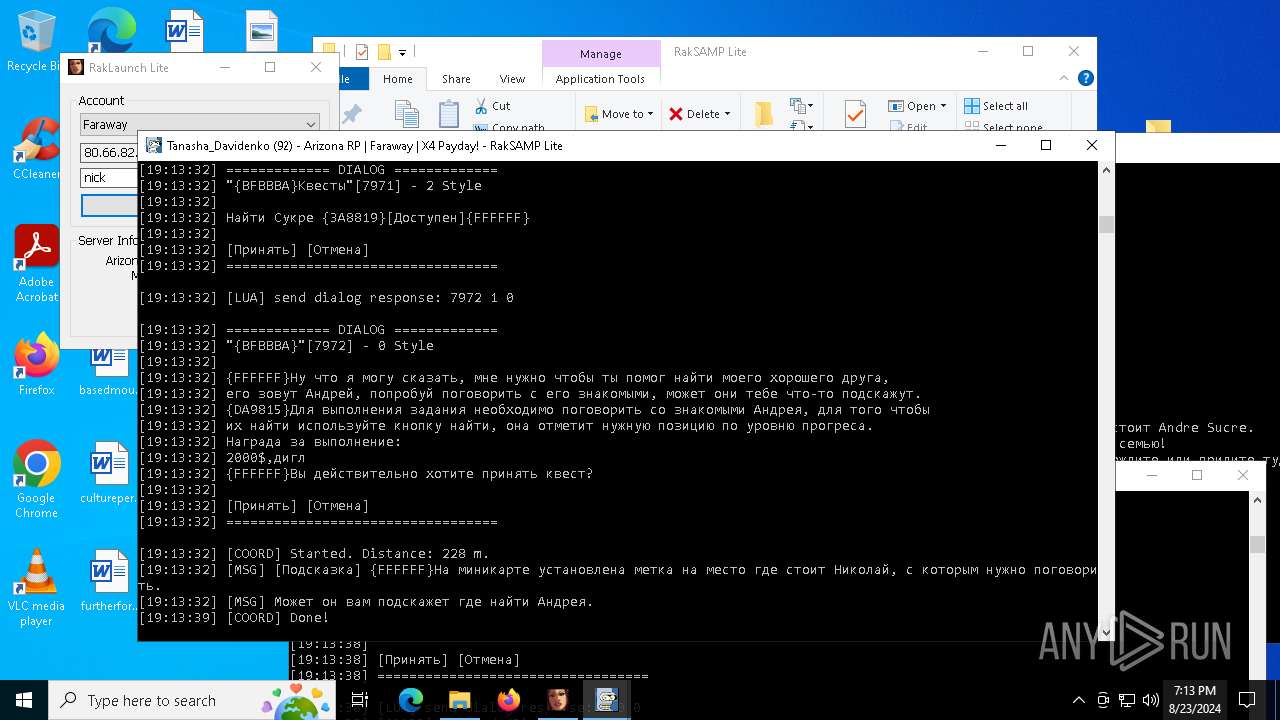Viewport: 1280px width, 720px height.
Task: Click RakSAMP Lite console title bar icon
Action: (x=154, y=145)
